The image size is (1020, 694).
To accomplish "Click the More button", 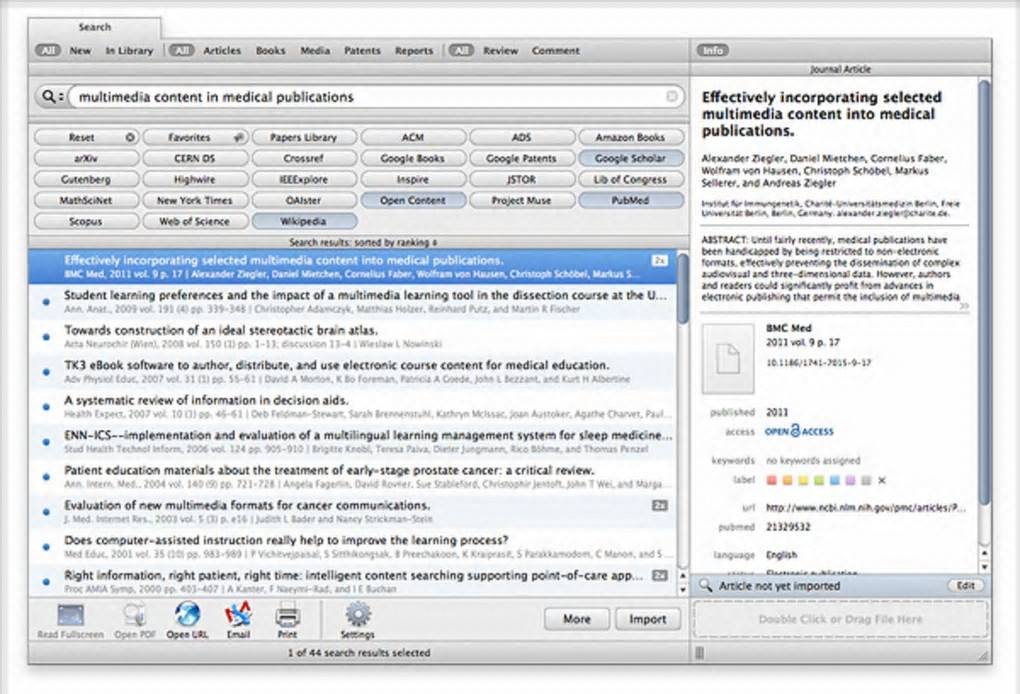I will pos(577,619).
